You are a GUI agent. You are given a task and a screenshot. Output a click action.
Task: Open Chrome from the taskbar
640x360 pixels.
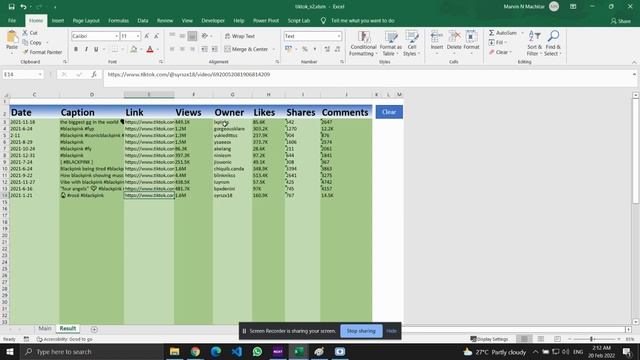pyautogui.click(x=195, y=351)
